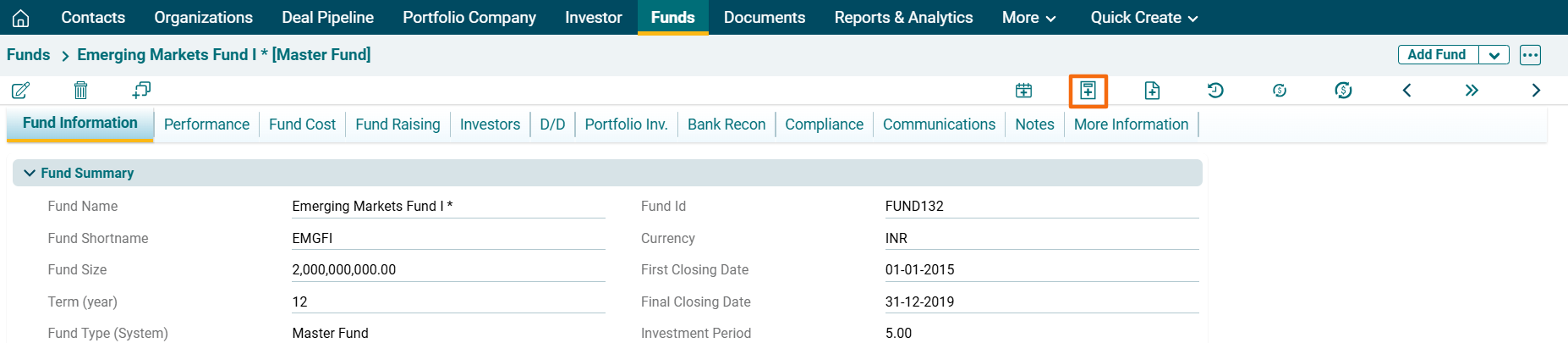
Task: Collapse the Fund Summary section
Action: tap(30, 173)
